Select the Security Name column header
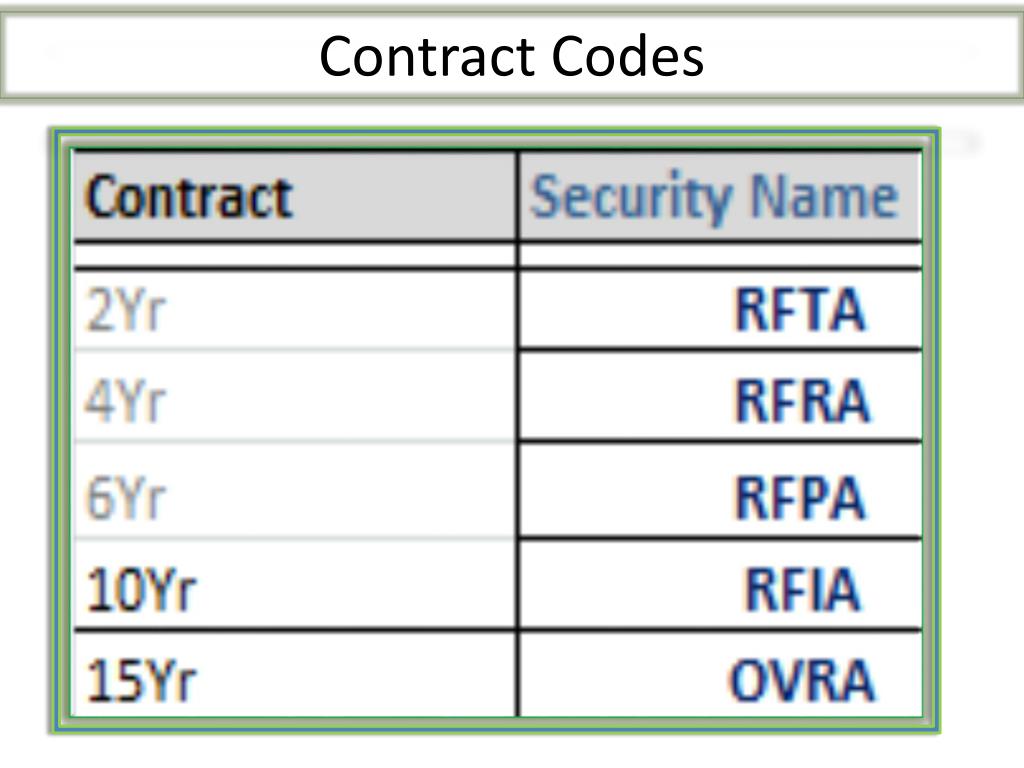Viewport: 1024px width, 768px height. click(720, 196)
